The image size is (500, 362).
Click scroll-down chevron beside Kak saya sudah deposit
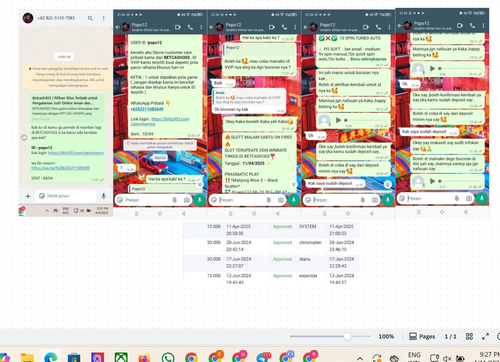(x=388, y=184)
